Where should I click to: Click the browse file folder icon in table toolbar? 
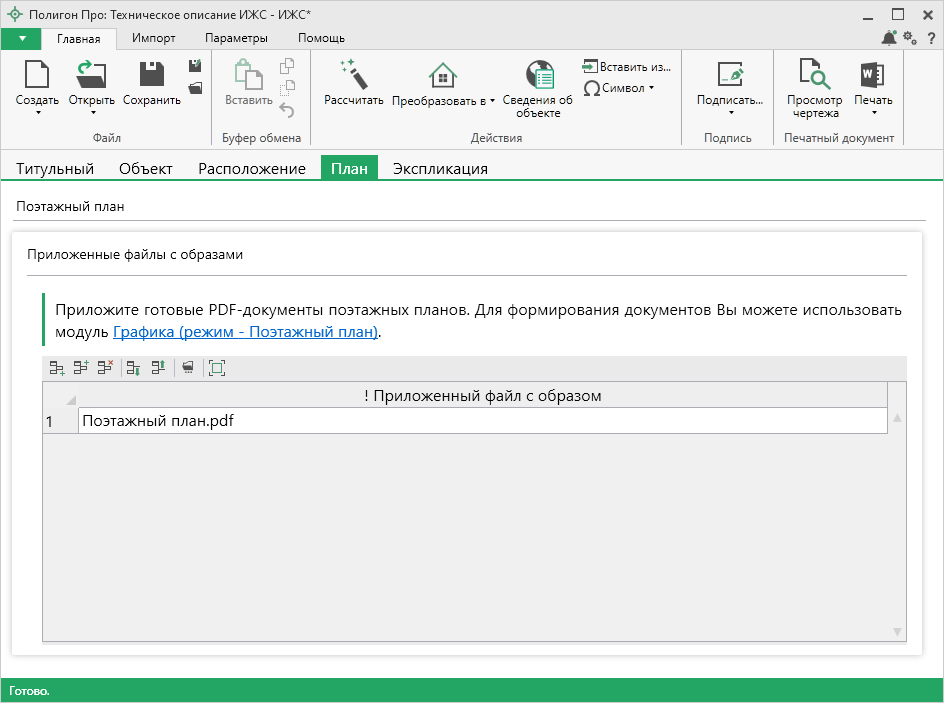187,368
